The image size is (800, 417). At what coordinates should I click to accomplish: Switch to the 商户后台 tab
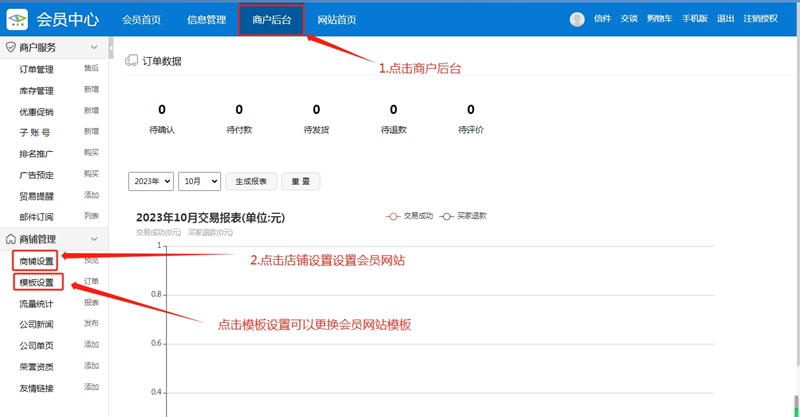[x=271, y=19]
